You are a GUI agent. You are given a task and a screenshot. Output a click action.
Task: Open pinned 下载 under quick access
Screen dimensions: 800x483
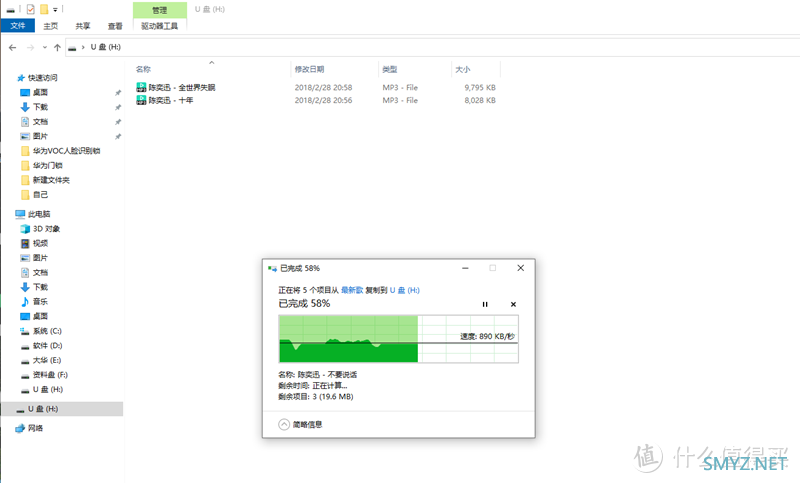40,107
